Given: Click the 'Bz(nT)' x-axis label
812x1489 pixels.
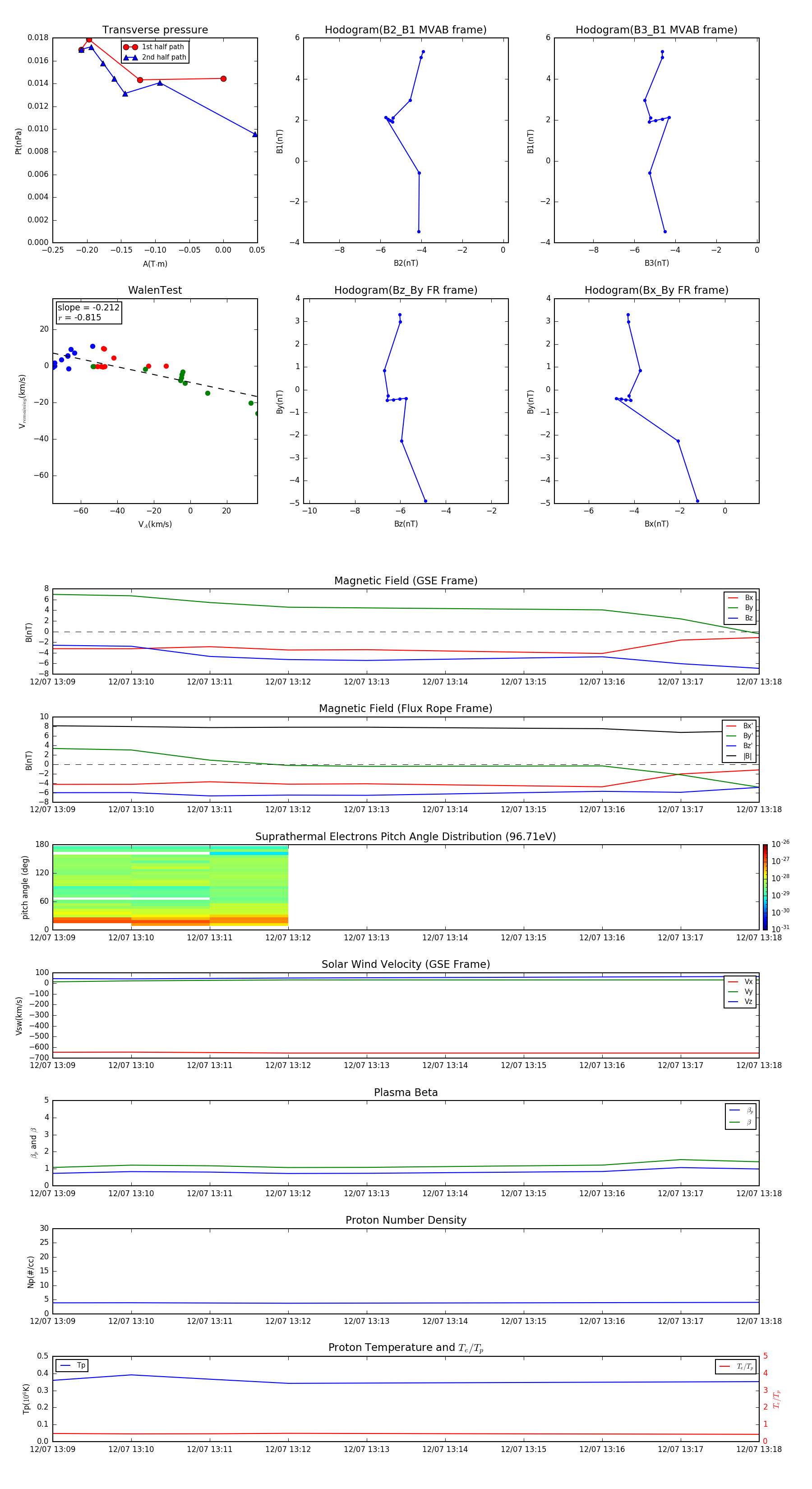Looking at the screenshot, I should click(x=406, y=524).
